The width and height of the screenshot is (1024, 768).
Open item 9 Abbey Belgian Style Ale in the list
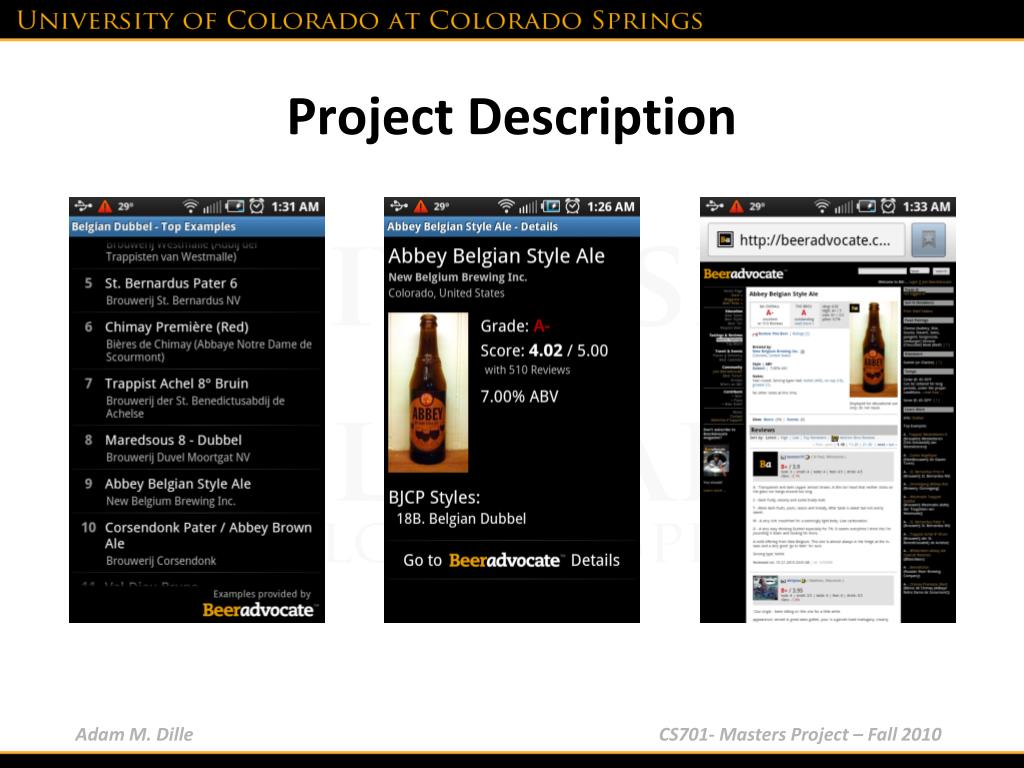click(197, 492)
